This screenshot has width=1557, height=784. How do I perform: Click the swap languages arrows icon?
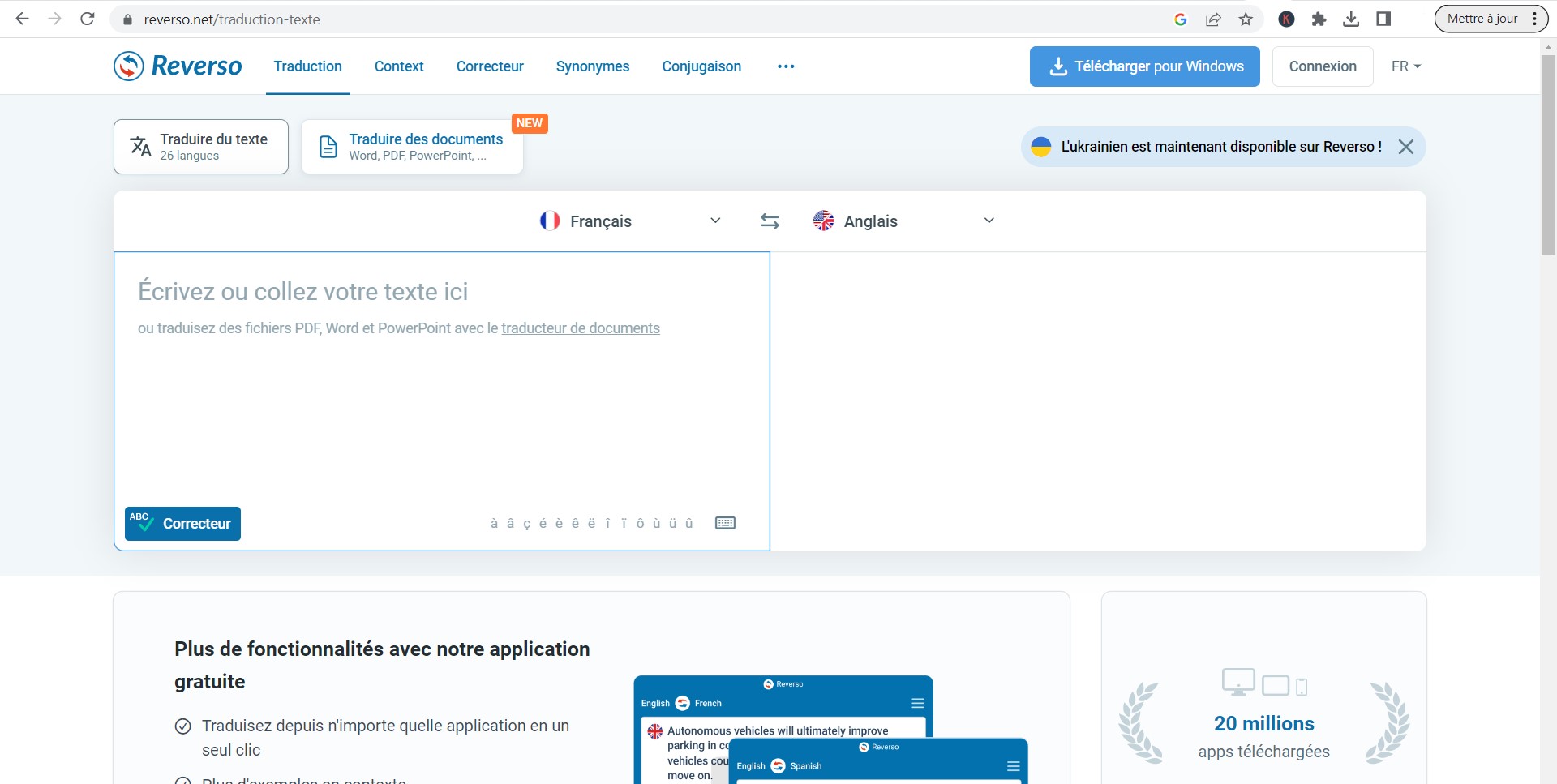tap(770, 221)
